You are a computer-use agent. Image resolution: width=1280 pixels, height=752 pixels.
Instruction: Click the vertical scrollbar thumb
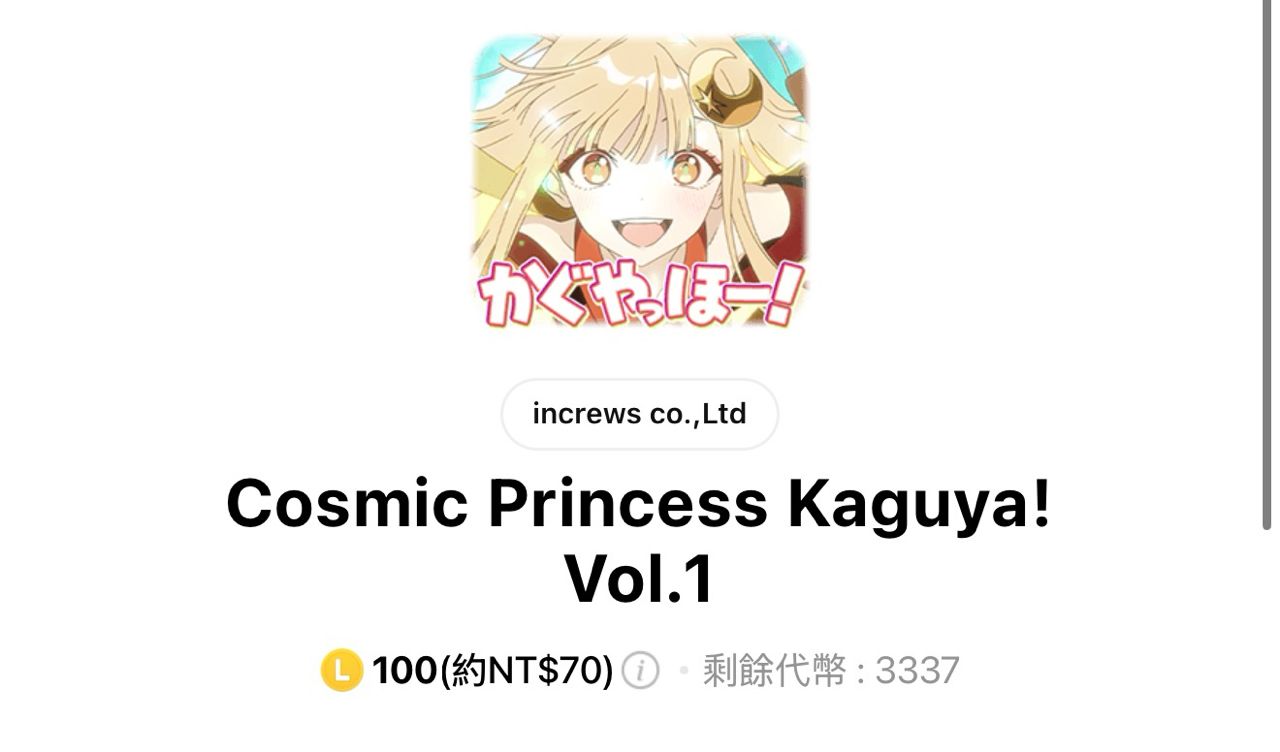(x=1266, y=265)
